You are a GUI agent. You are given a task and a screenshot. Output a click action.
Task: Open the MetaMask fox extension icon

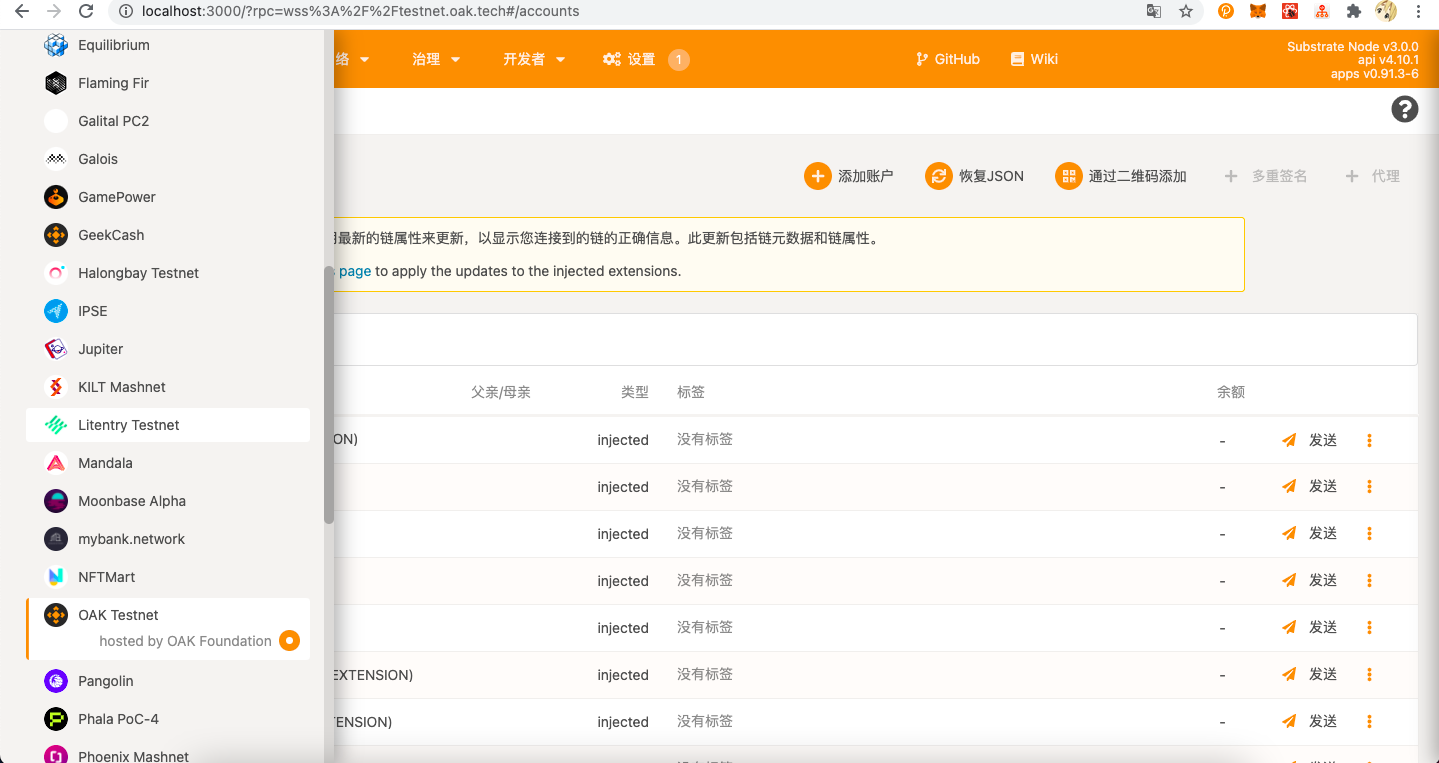coord(1258,11)
